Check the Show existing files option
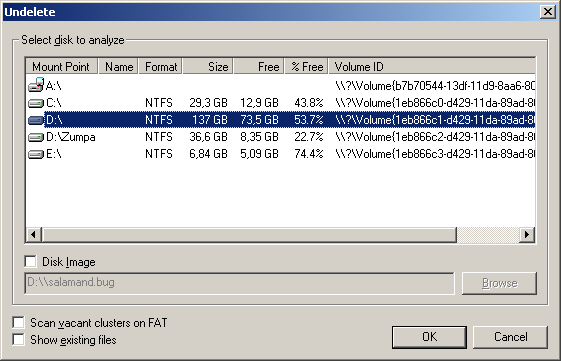The width and height of the screenshot is (561, 361). point(18,339)
